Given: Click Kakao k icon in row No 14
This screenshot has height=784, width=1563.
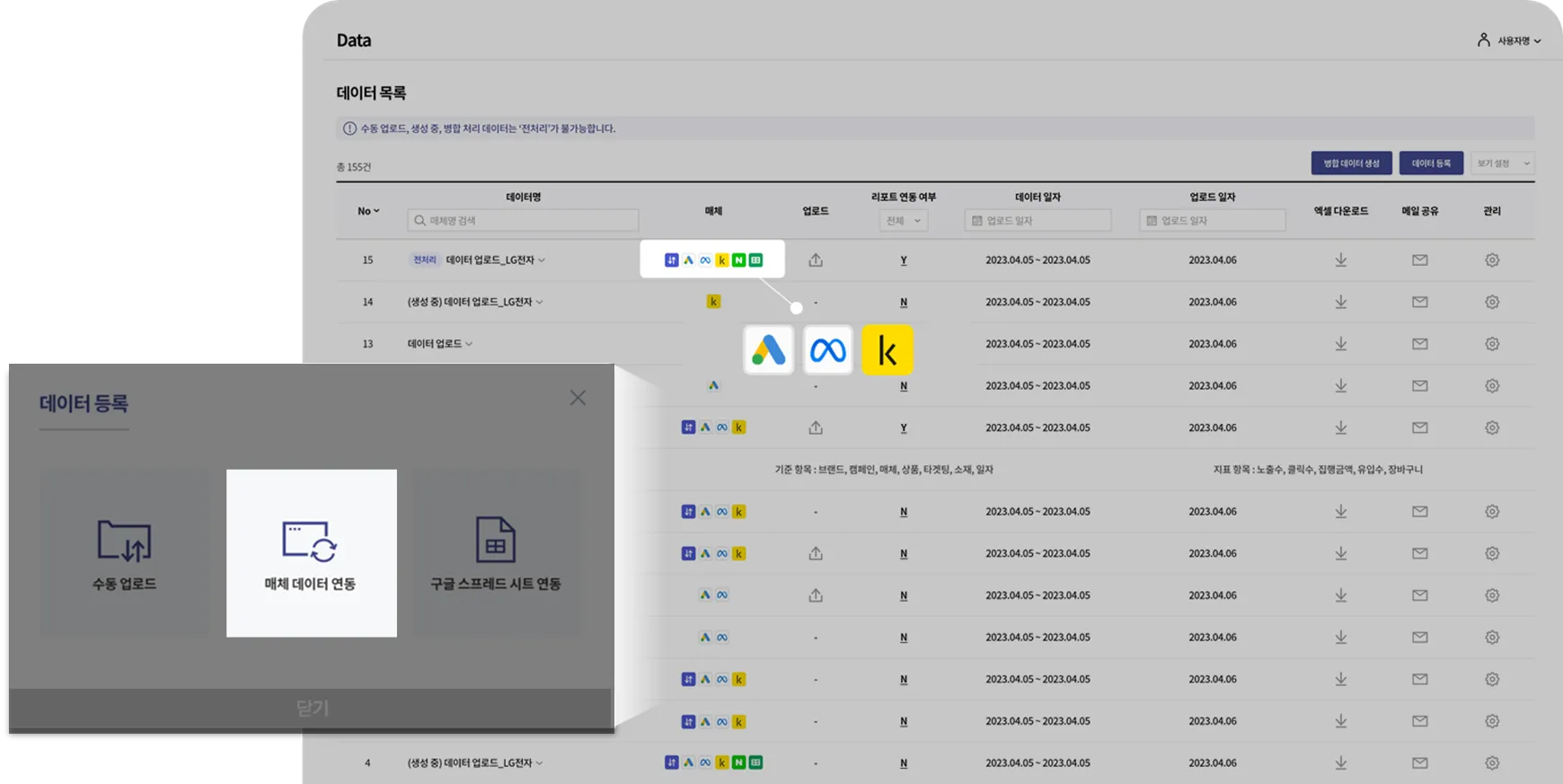Looking at the screenshot, I should pyautogui.click(x=713, y=302).
